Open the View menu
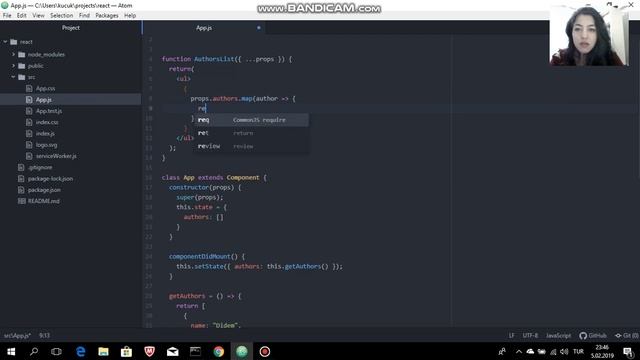The width and height of the screenshot is (640, 360). [38, 16]
